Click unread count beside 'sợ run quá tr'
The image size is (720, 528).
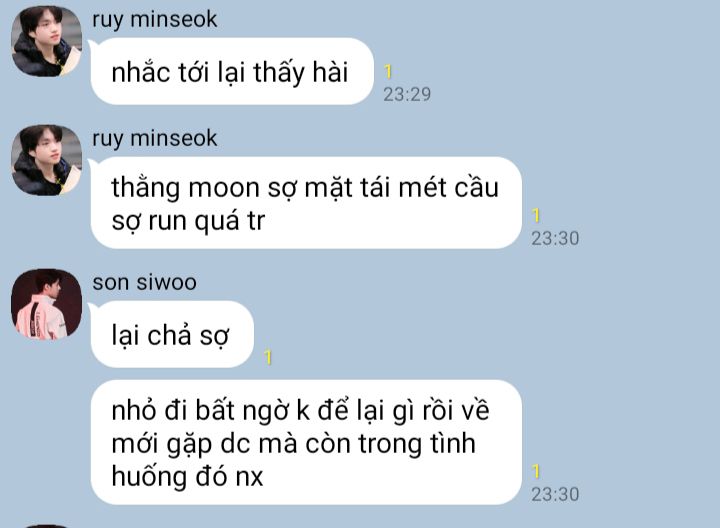pyautogui.click(x=536, y=215)
